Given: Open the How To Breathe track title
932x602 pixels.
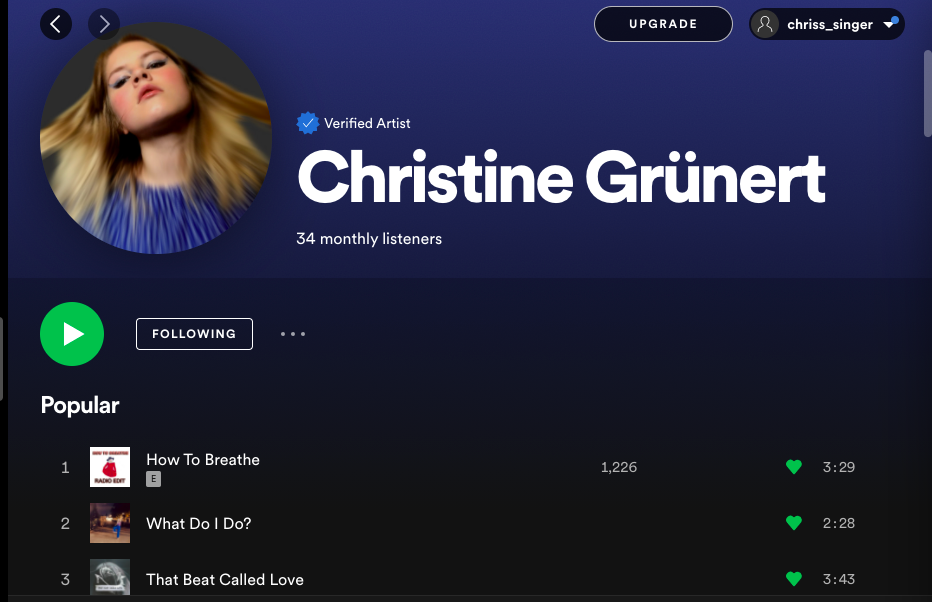Looking at the screenshot, I should pos(203,459).
